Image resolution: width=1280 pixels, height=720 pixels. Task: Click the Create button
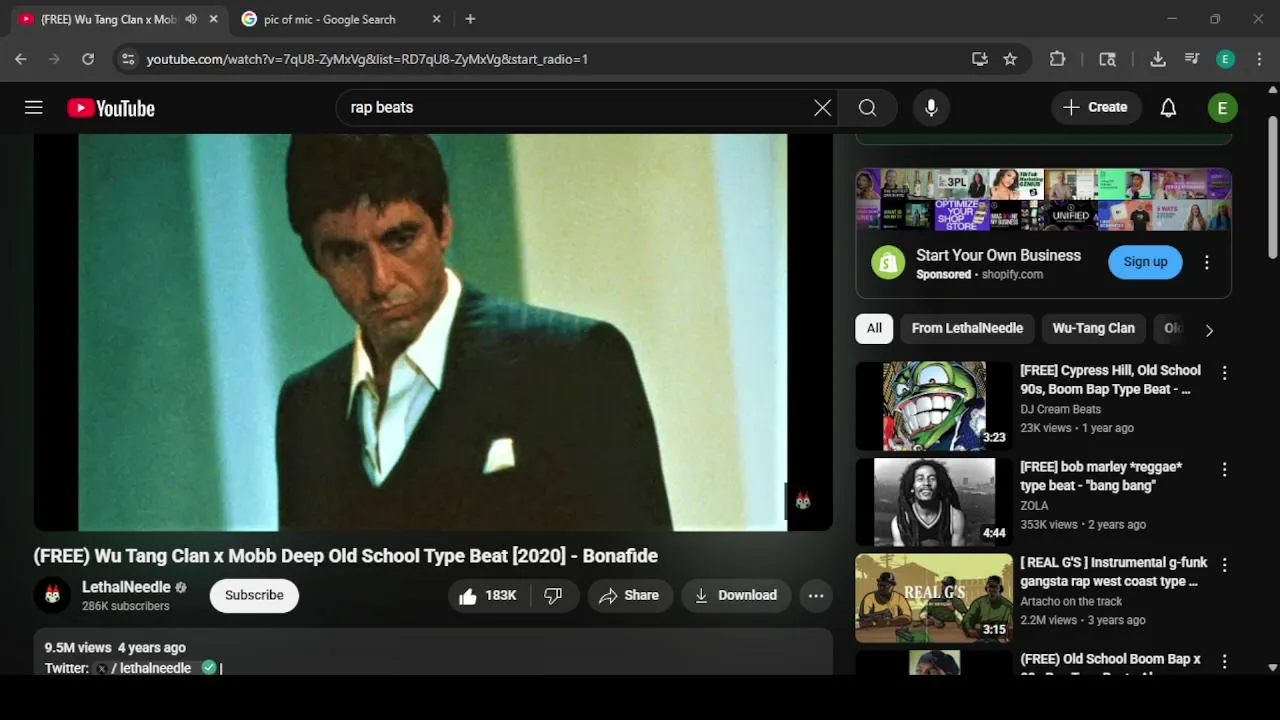coord(1096,108)
